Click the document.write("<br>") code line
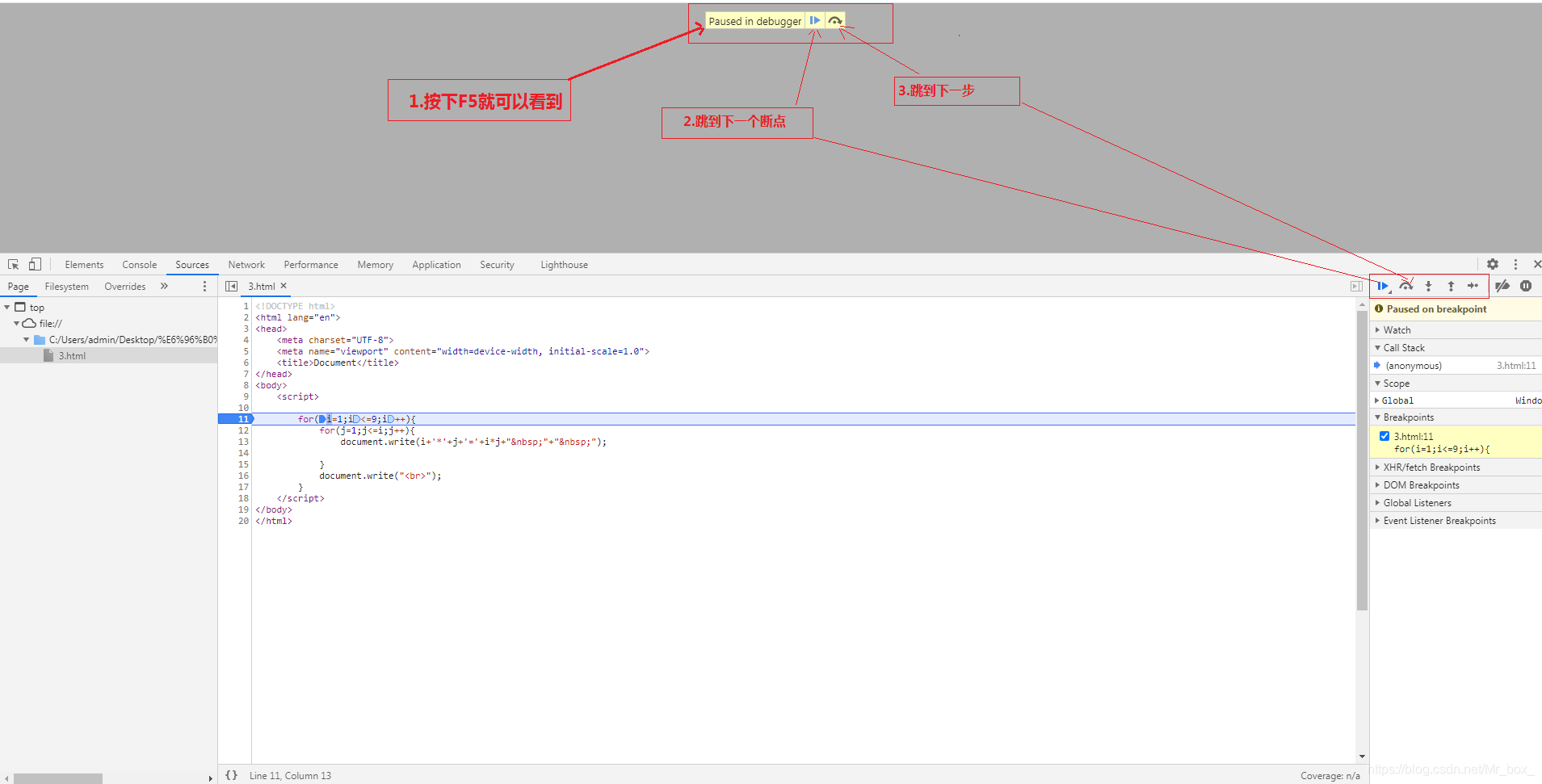 click(x=380, y=476)
